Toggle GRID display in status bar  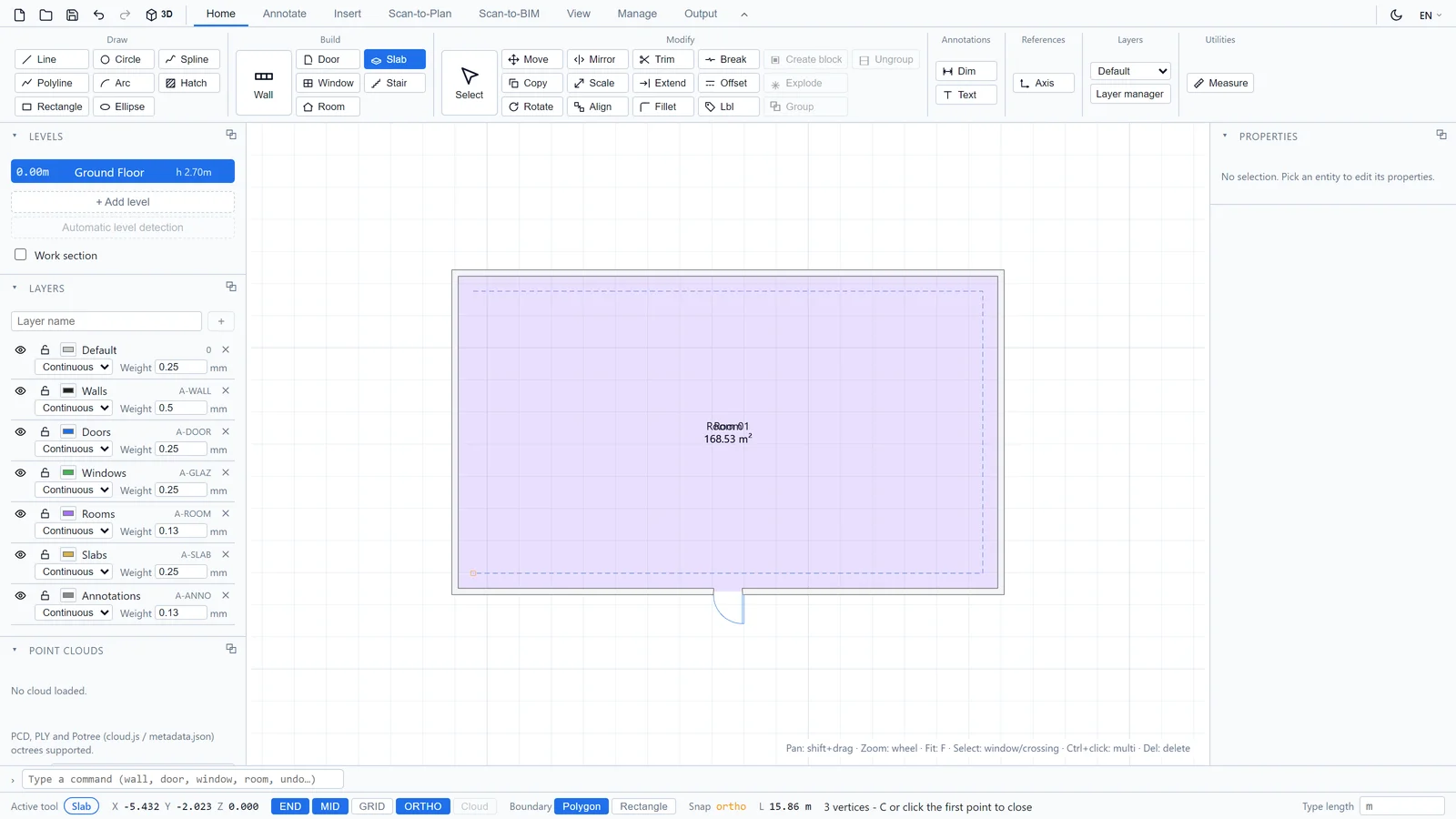(372, 806)
